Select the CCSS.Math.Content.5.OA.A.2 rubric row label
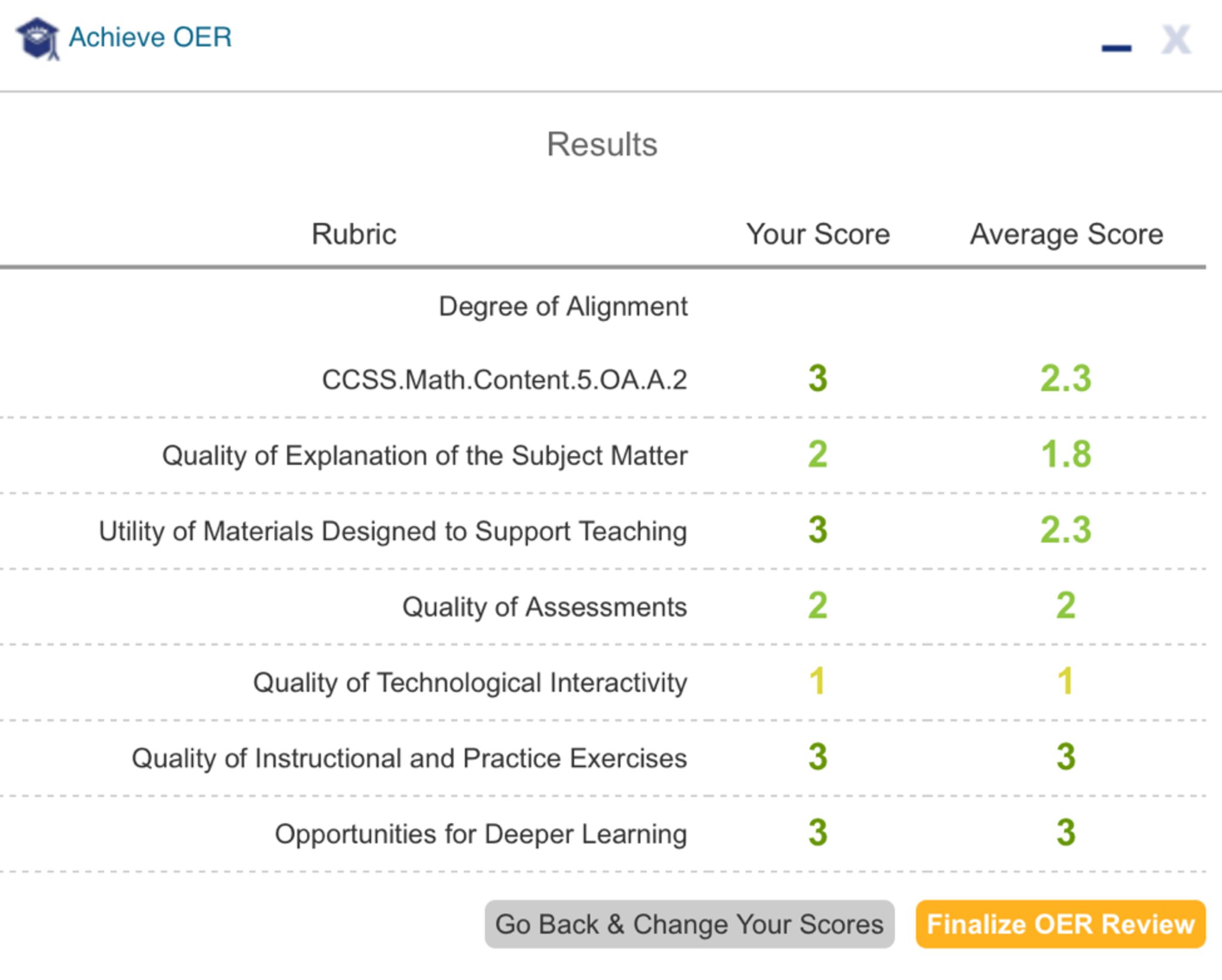This screenshot has height=980, width=1222. click(504, 379)
